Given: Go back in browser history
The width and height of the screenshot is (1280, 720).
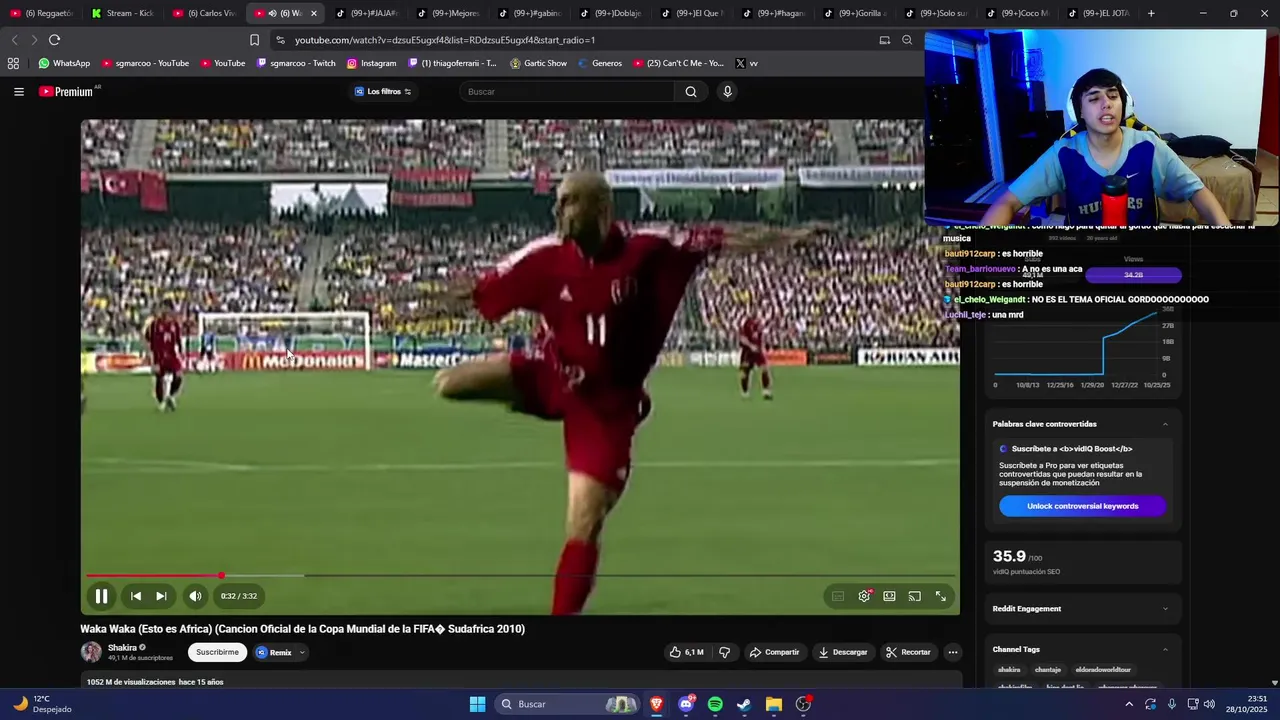Looking at the screenshot, I should (x=14, y=40).
